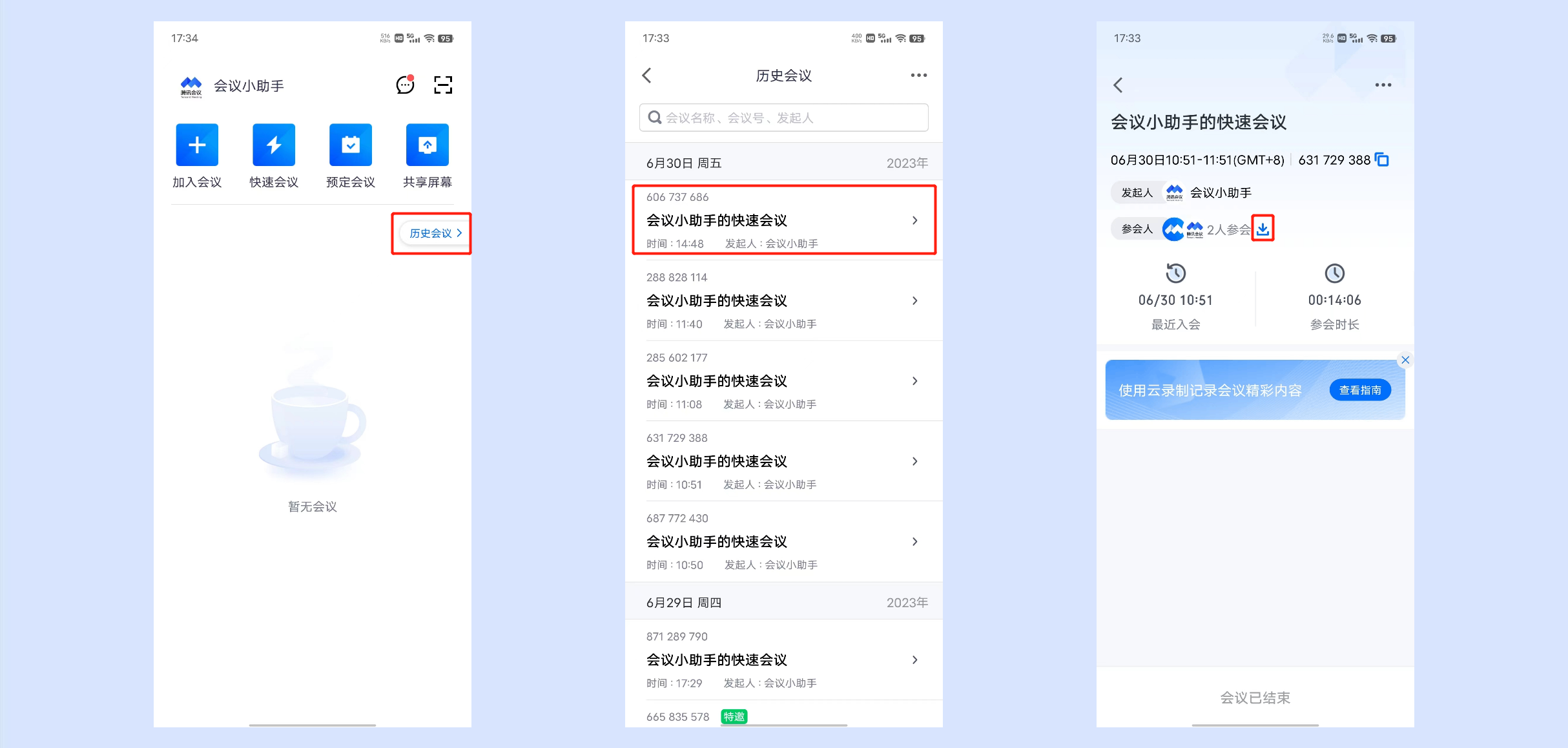Close the cloud recording banner
This screenshot has height=748, width=1568.
(x=1405, y=360)
